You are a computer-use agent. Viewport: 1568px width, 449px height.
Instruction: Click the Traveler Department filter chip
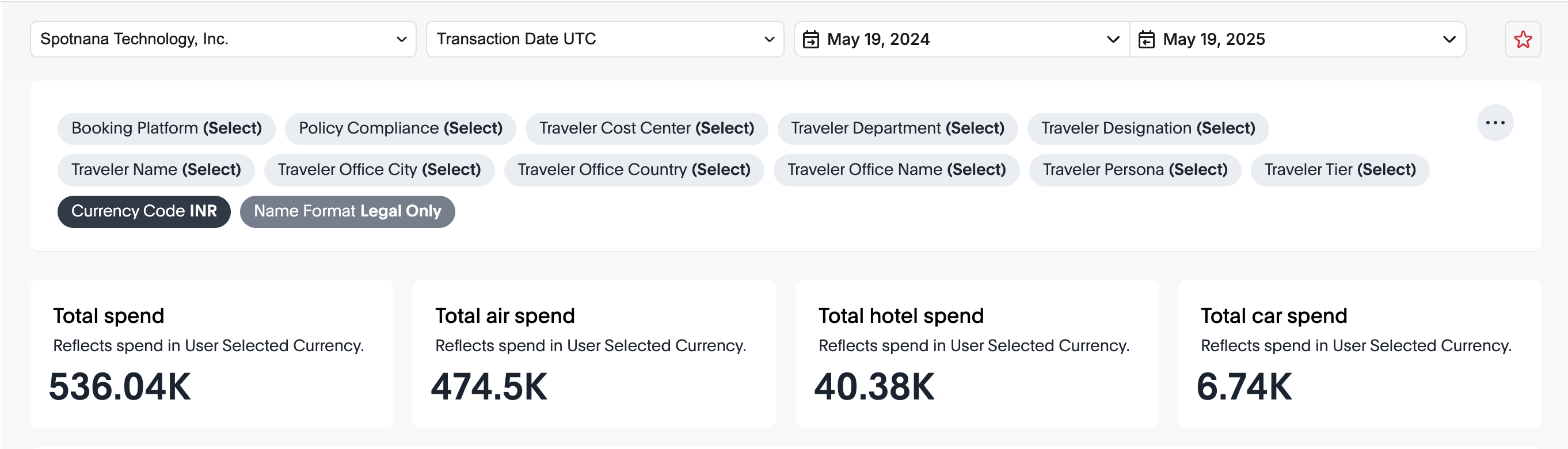coord(897,128)
